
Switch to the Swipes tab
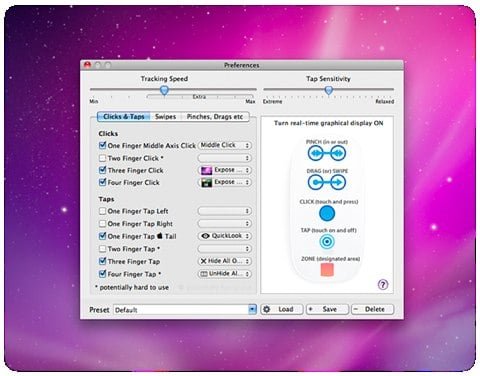(x=166, y=117)
